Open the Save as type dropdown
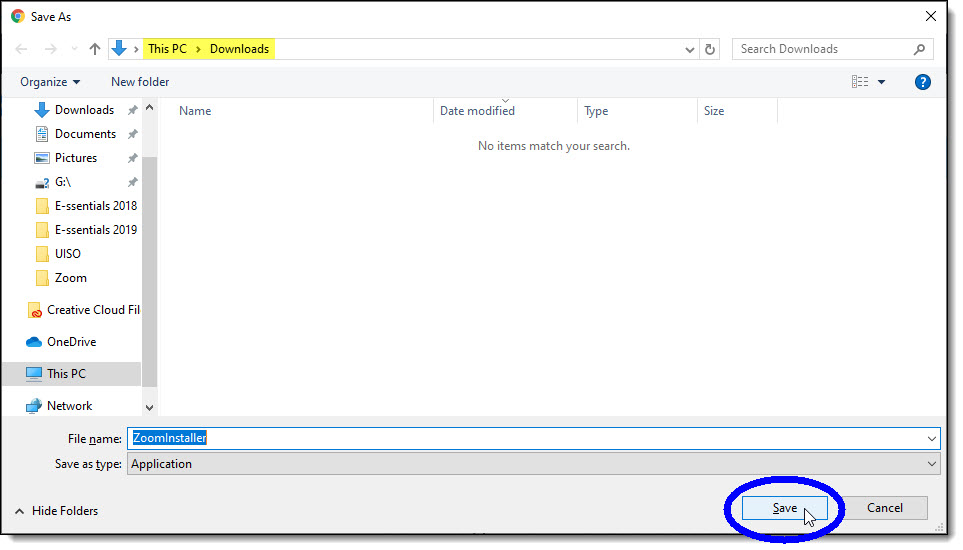This screenshot has width=963, height=550. point(534,464)
